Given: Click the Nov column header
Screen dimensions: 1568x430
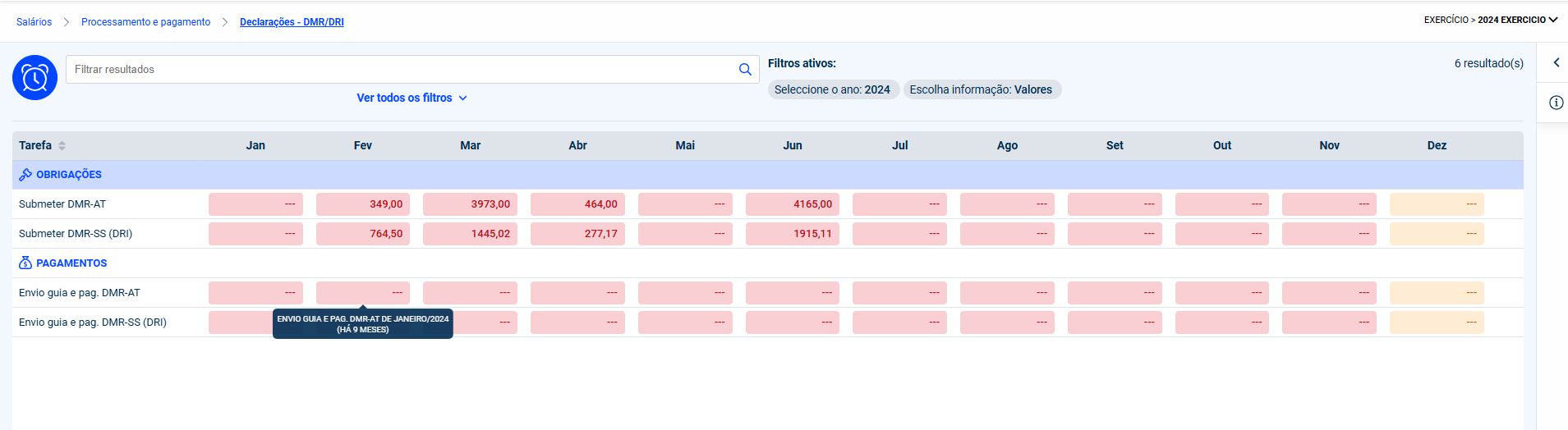Looking at the screenshot, I should tap(1329, 145).
